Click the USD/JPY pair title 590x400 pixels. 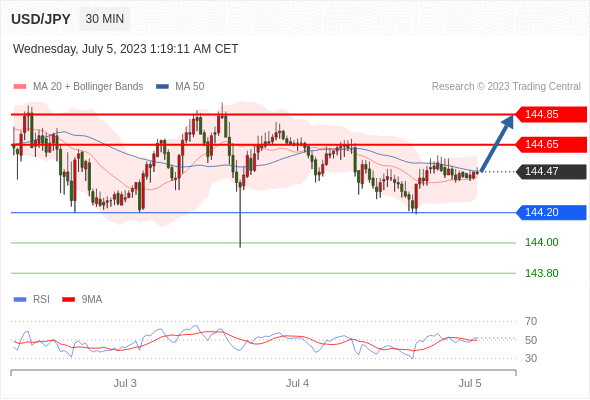[x=41, y=19]
